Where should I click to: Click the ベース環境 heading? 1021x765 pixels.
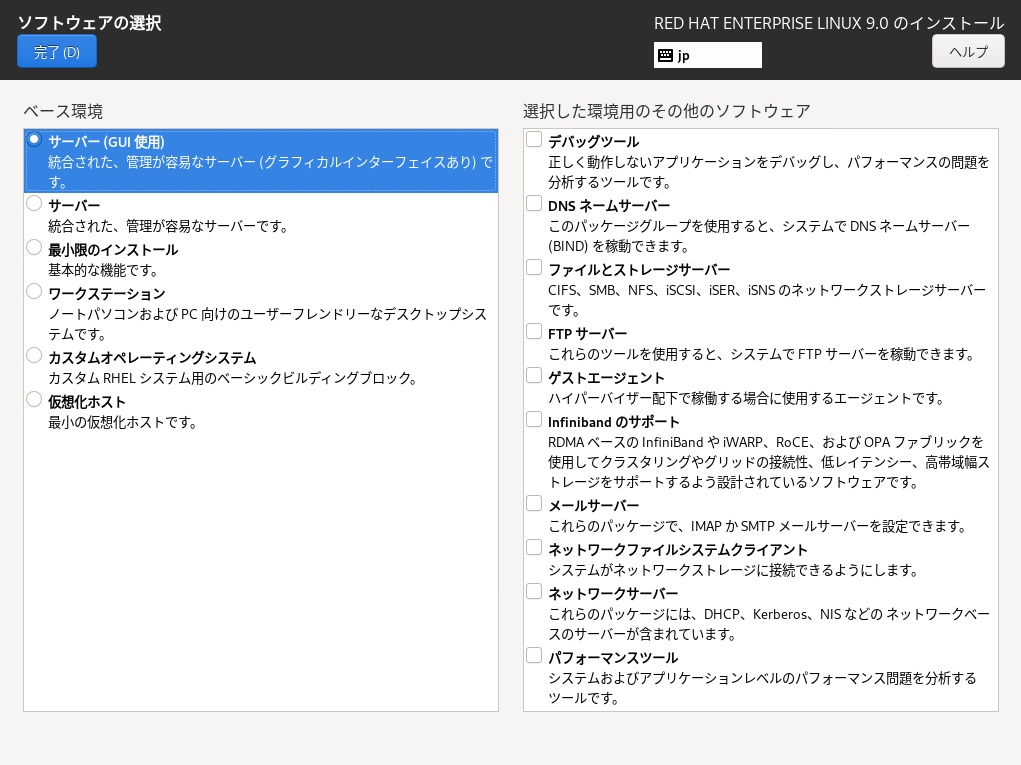tap(63, 111)
